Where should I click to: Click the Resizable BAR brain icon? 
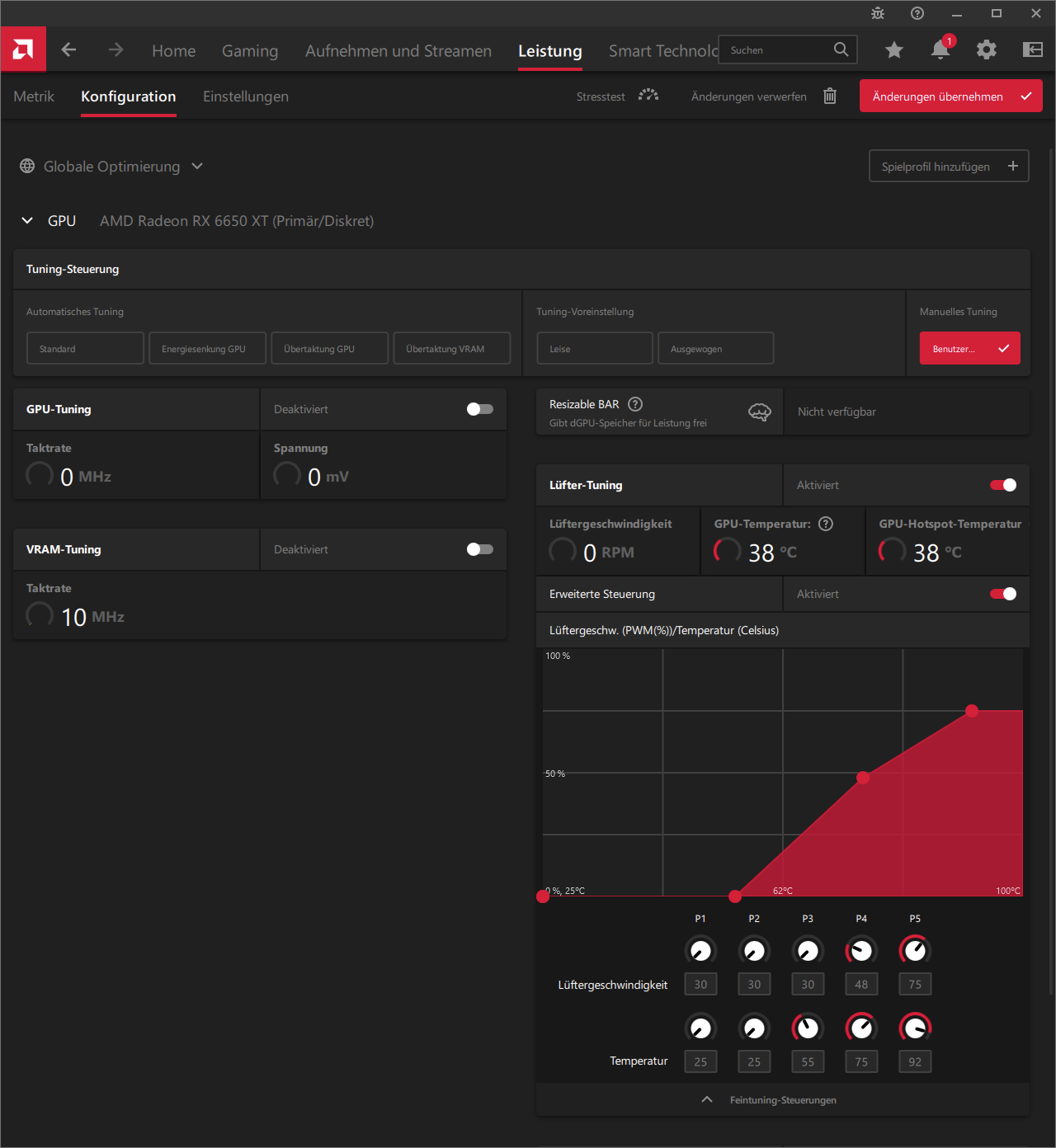click(759, 412)
